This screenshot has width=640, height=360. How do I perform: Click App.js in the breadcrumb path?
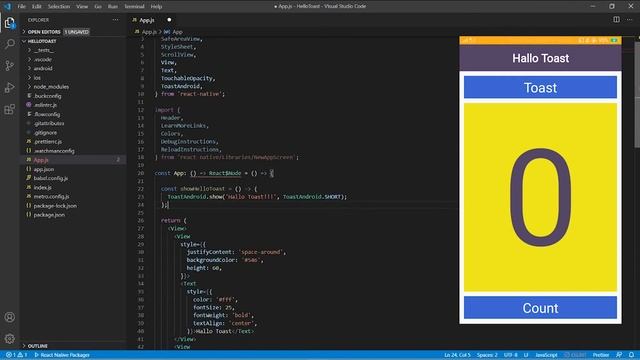(x=149, y=32)
